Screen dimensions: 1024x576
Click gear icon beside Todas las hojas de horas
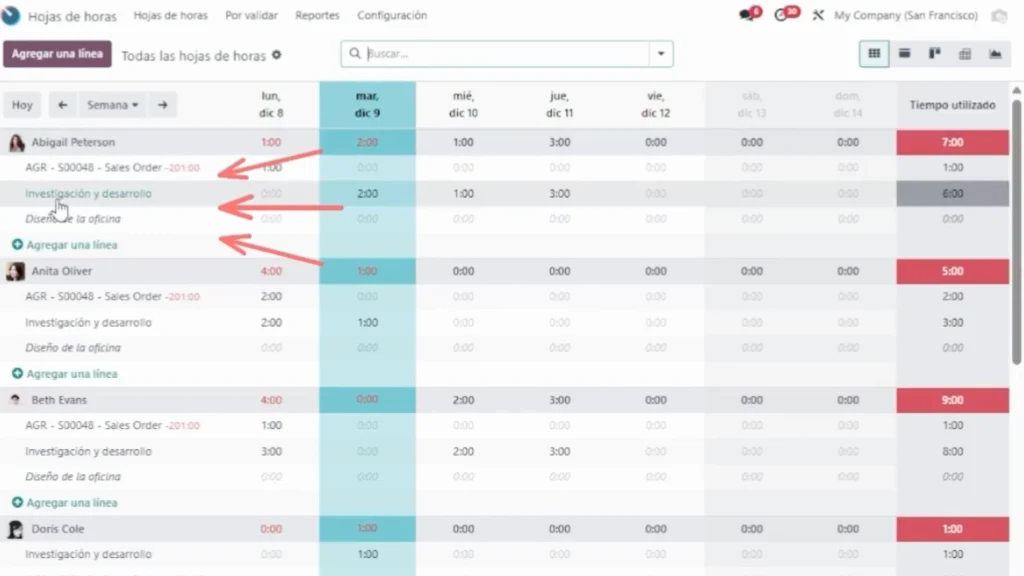pyautogui.click(x=277, y=55)
